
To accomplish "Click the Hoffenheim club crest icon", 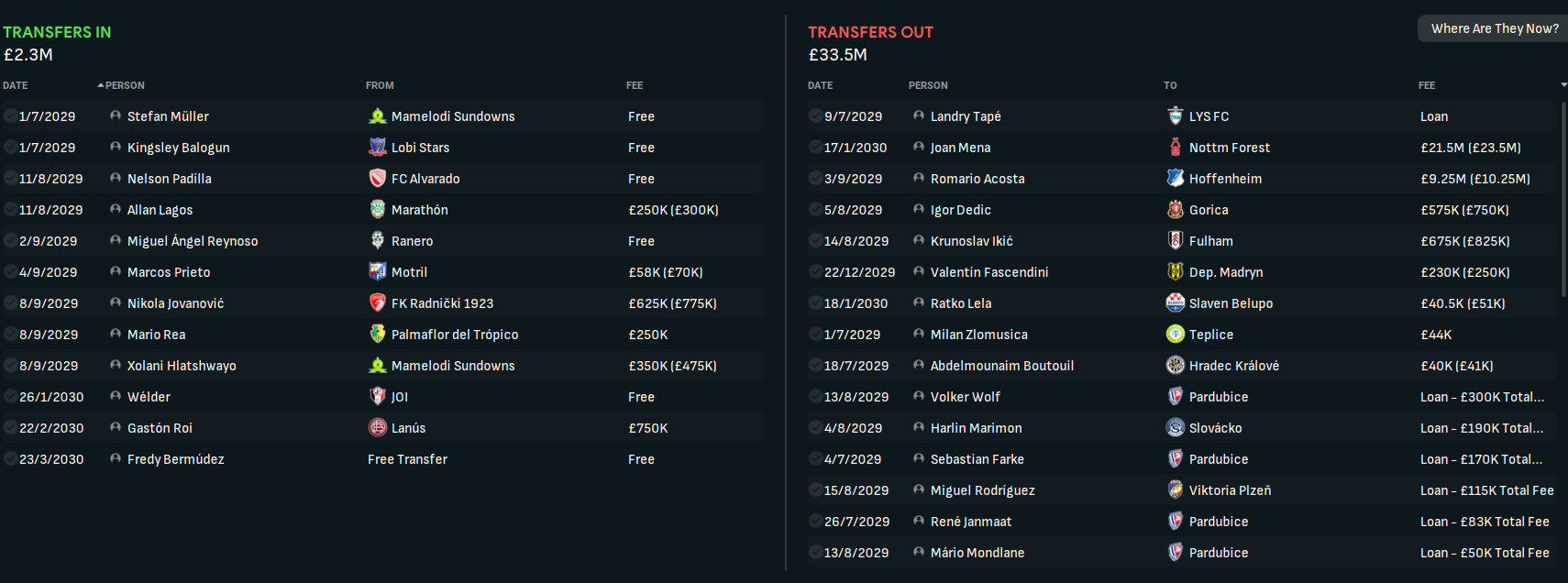I will 1175,179.
